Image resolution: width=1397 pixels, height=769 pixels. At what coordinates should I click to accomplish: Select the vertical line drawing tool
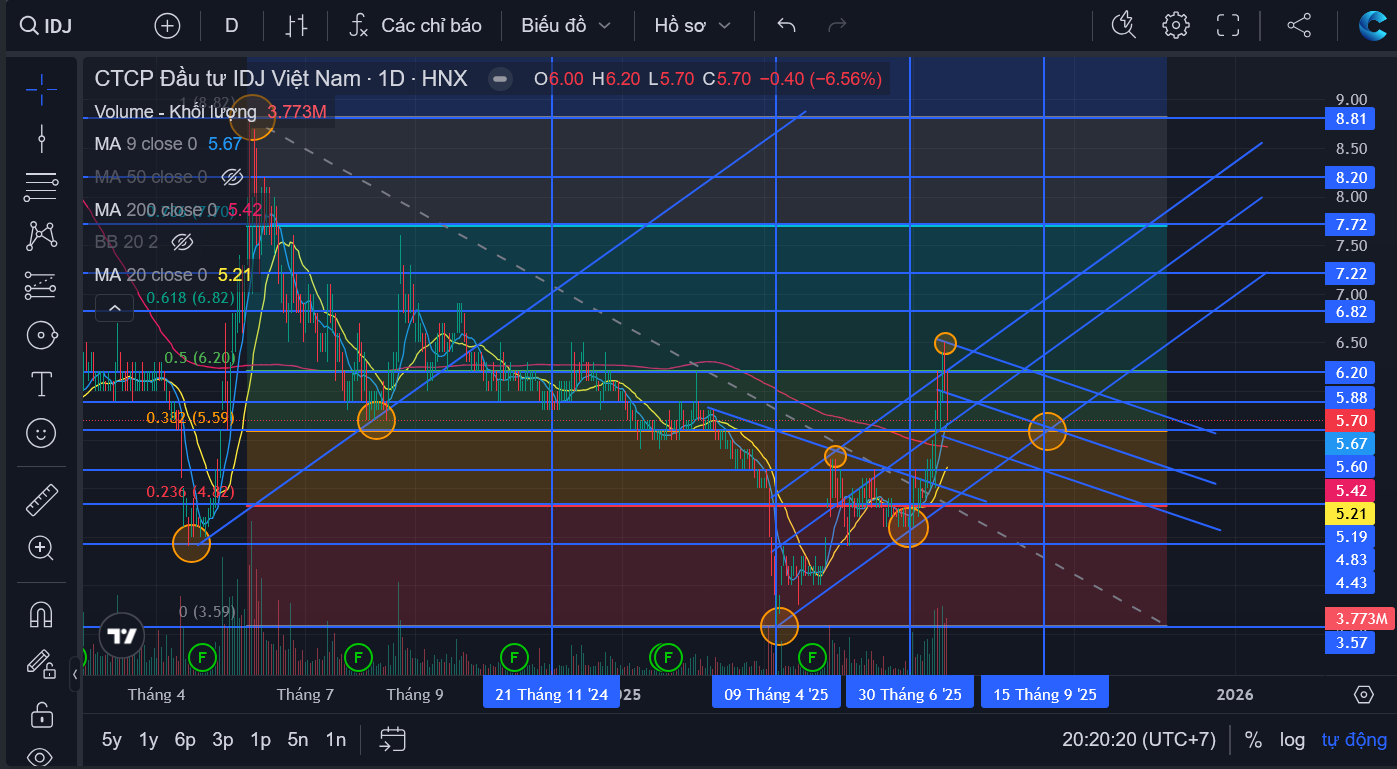pos(41,138)
